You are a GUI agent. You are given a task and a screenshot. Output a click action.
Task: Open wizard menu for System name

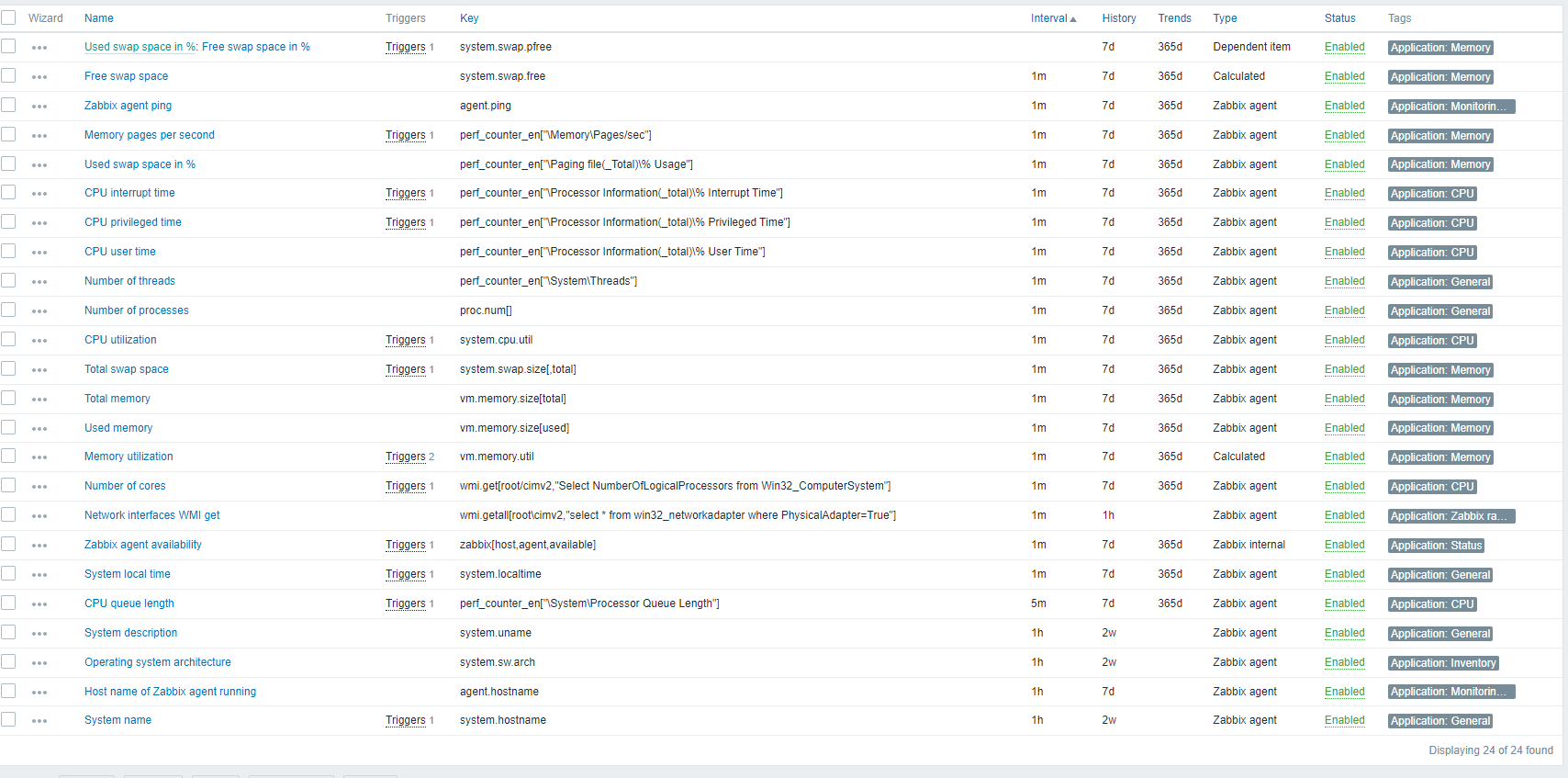pyautogui.click(x=39, y=721)
